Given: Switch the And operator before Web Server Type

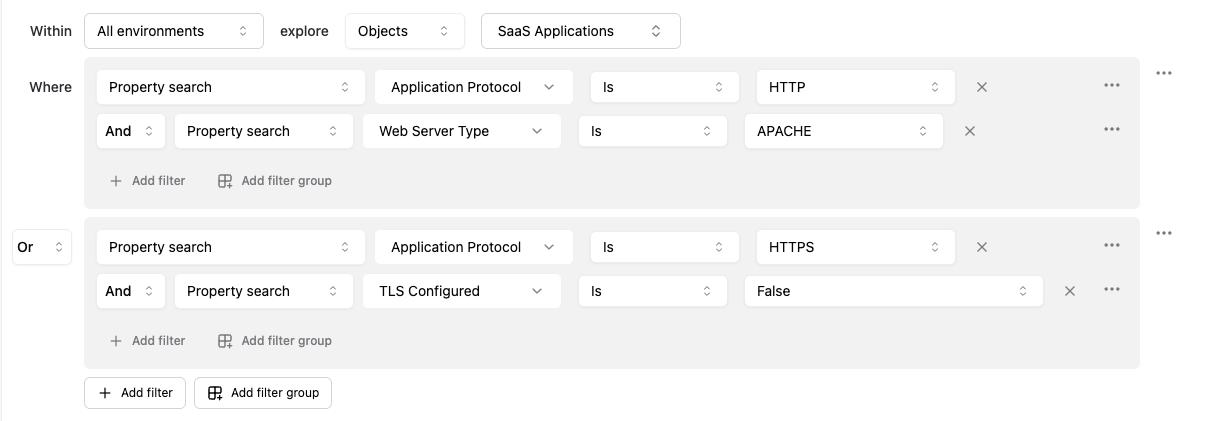Looking at the screenshot, I should tap(130, 131).
